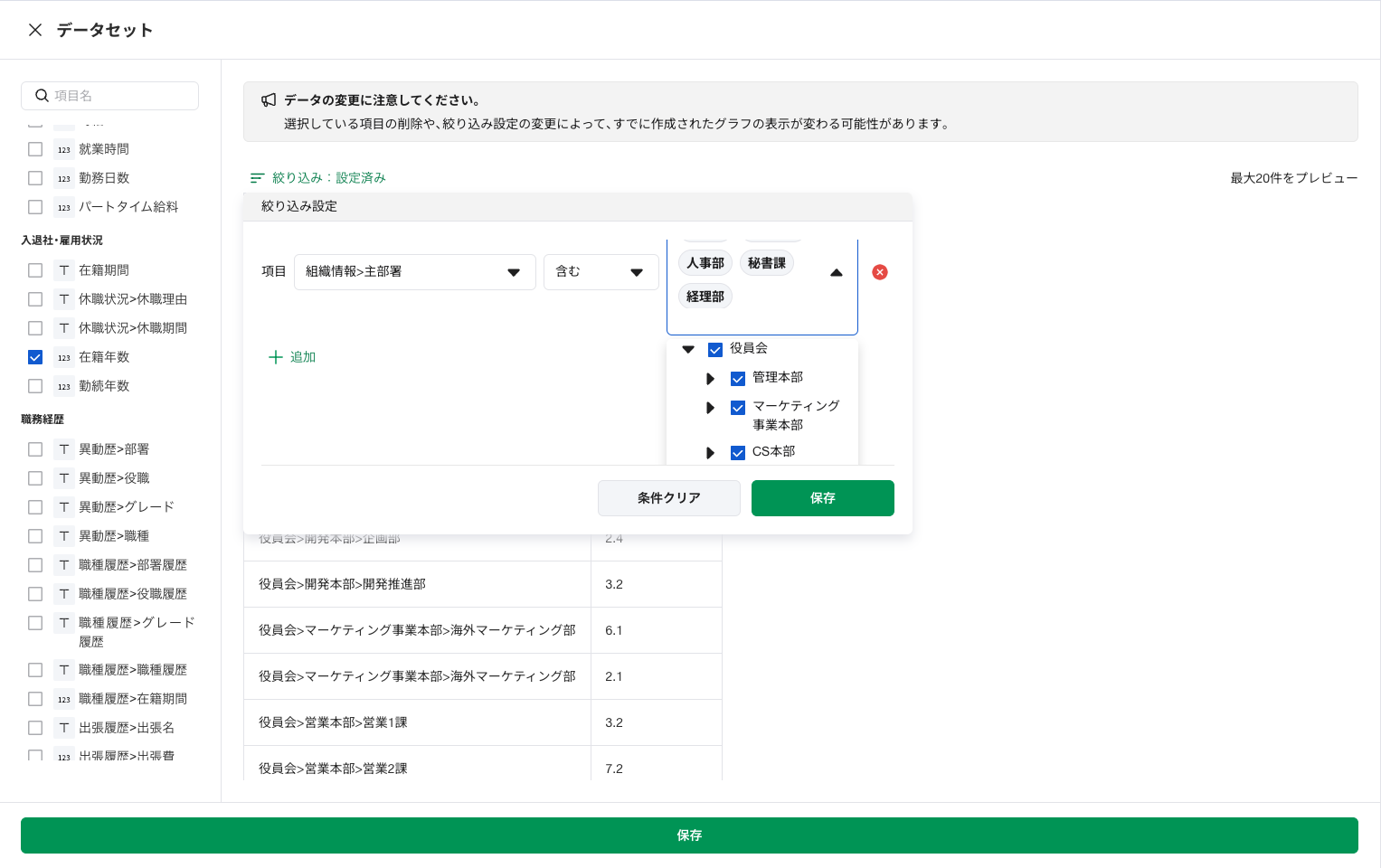The height and width of the screenshot is (868, 1381).
Task: Check the 勤続年数 checkbox
Action: [35, 386]
